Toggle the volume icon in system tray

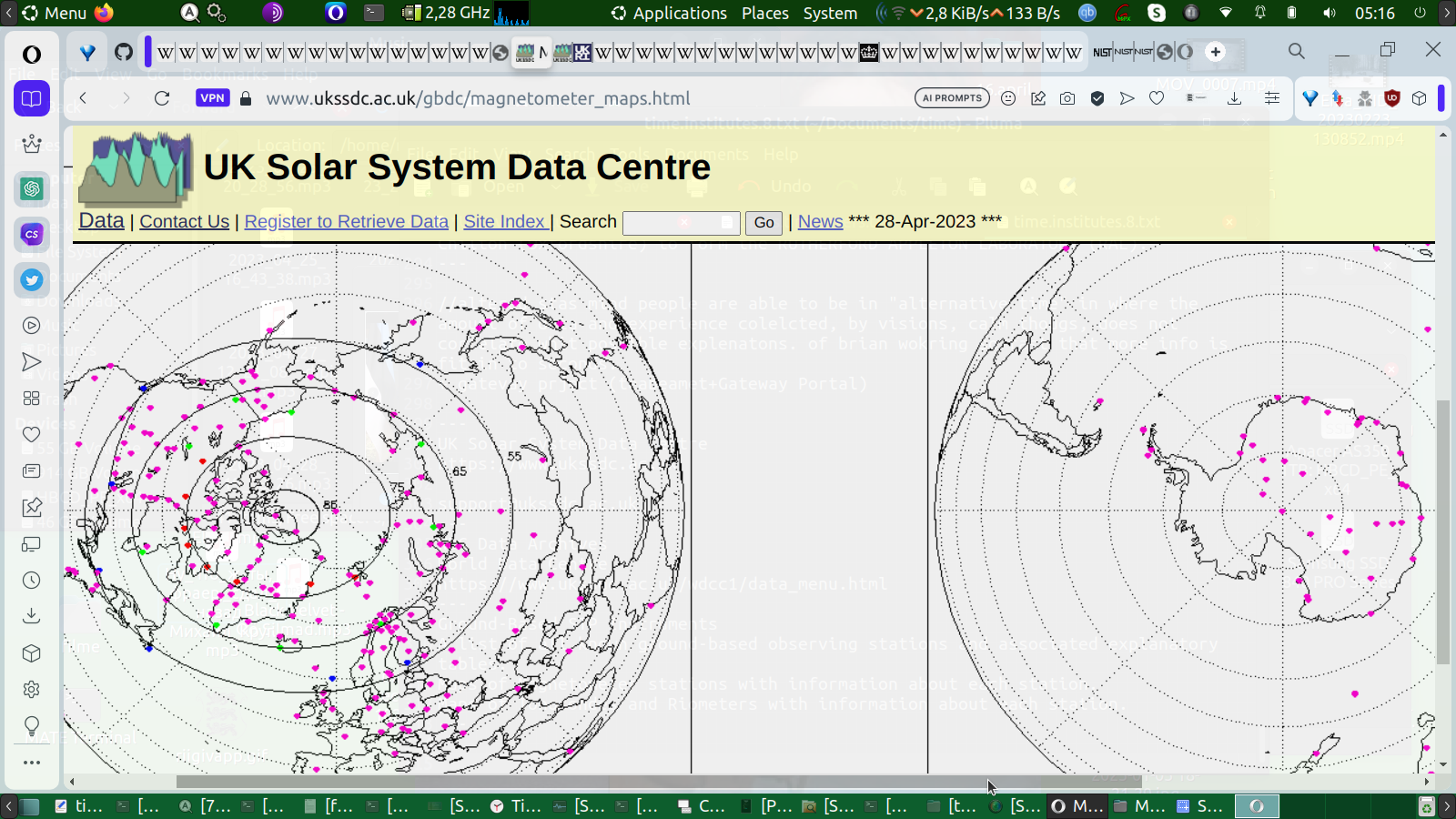click(x=1330, y=13)
